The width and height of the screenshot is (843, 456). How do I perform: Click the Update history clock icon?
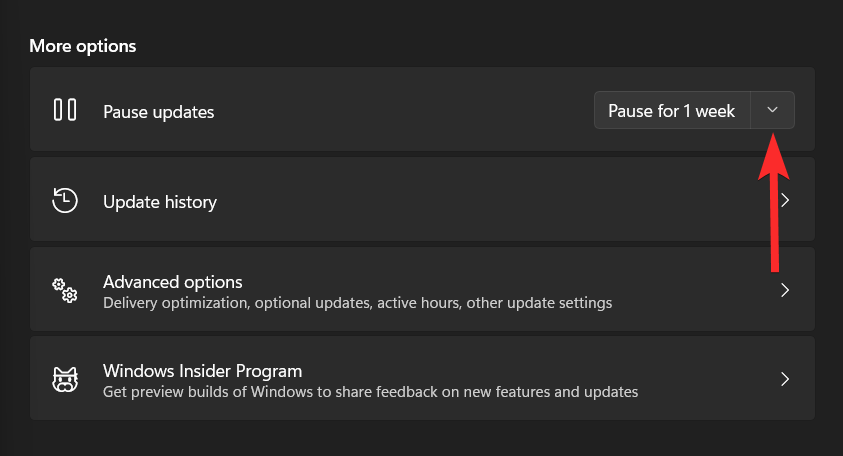point(65,201)
